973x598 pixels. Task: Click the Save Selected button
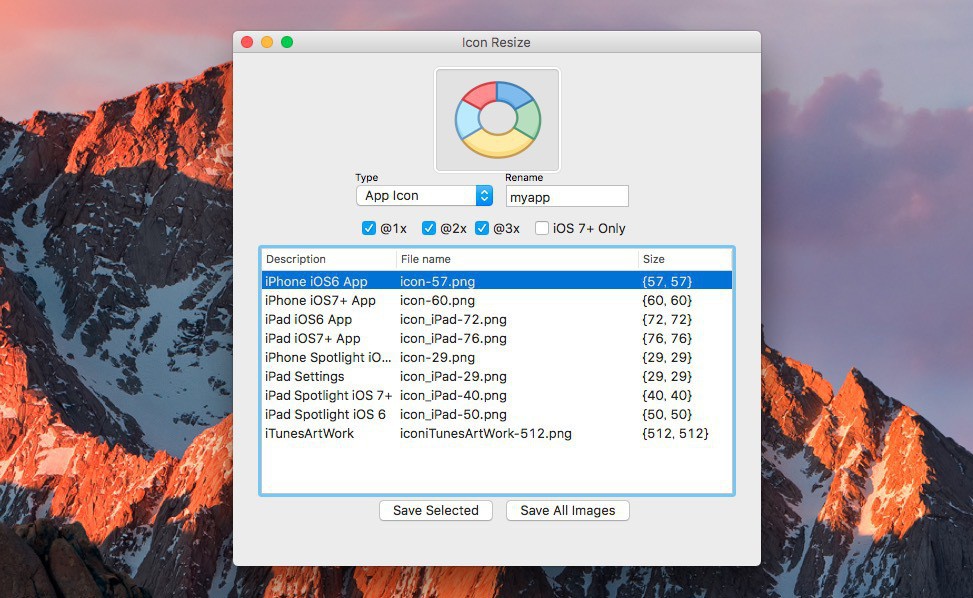coord(436,511)
